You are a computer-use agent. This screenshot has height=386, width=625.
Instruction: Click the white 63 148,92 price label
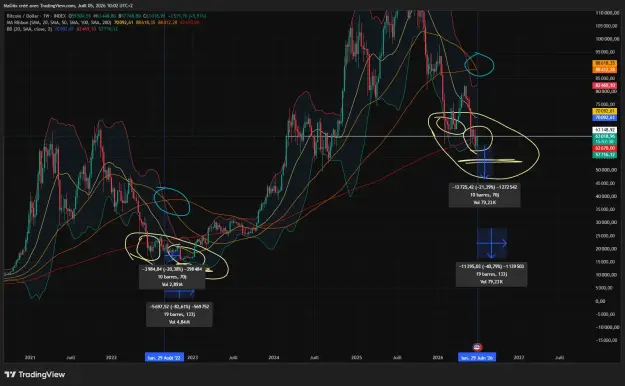click(605, 130)
